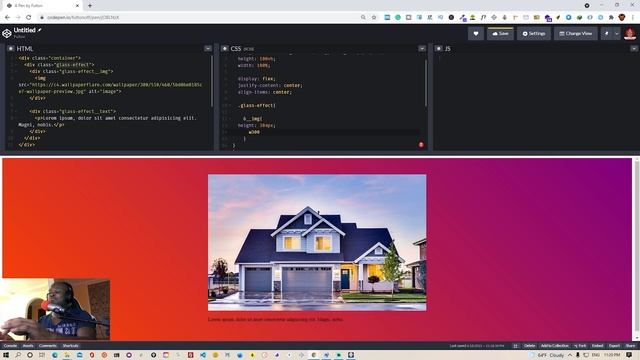Open the Chrome three-dot menu
640x360 pixels.
point(633,18)
